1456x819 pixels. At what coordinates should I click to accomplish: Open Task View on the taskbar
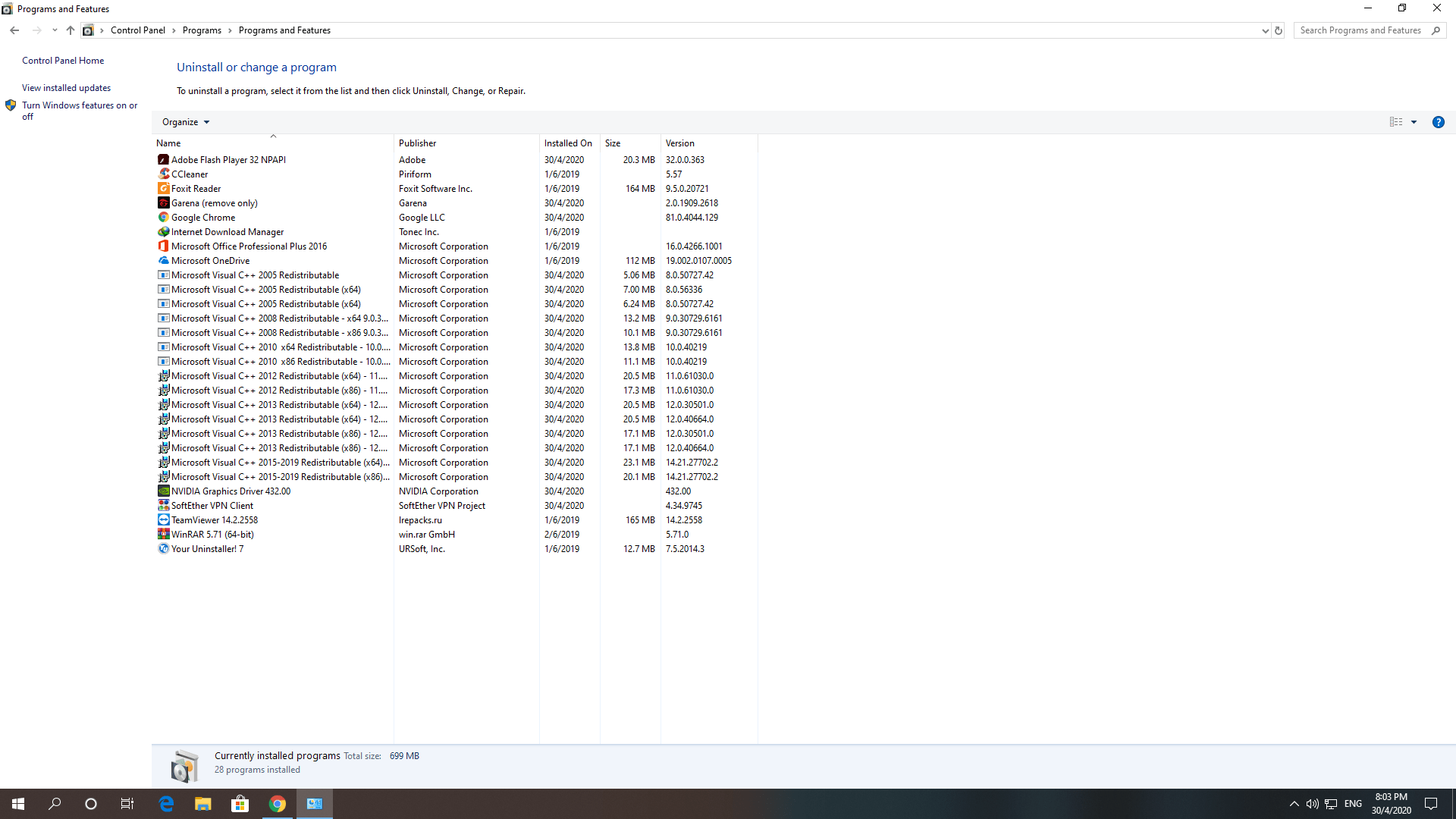click(127, 804)
